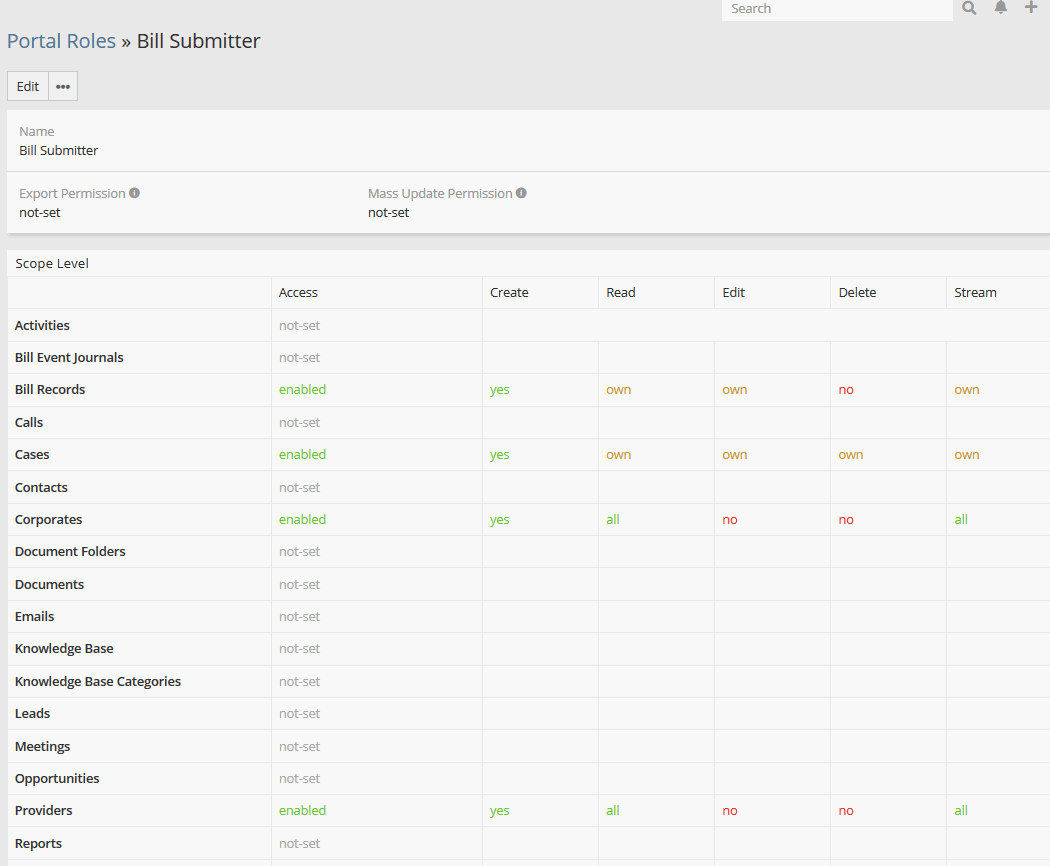Click enabled access value for Cases

302,454
